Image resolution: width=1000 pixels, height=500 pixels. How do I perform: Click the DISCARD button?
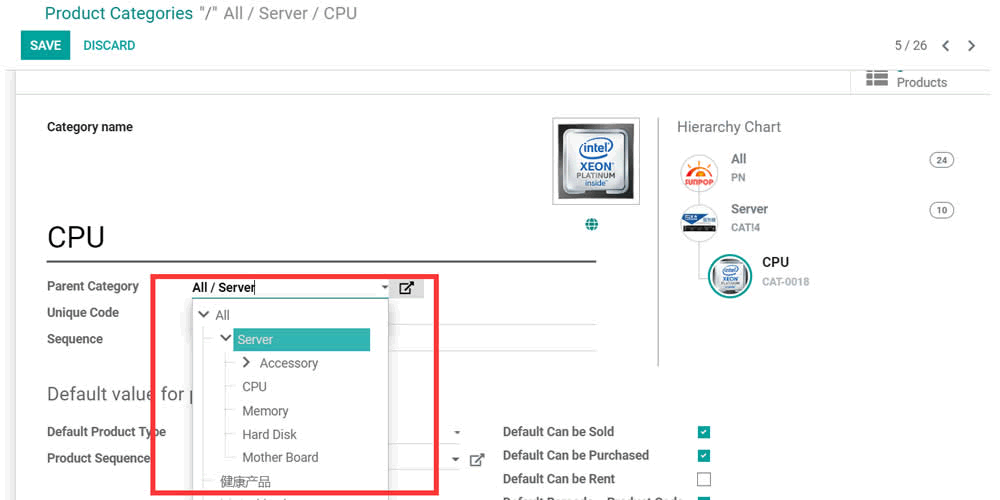pos(109,46)
